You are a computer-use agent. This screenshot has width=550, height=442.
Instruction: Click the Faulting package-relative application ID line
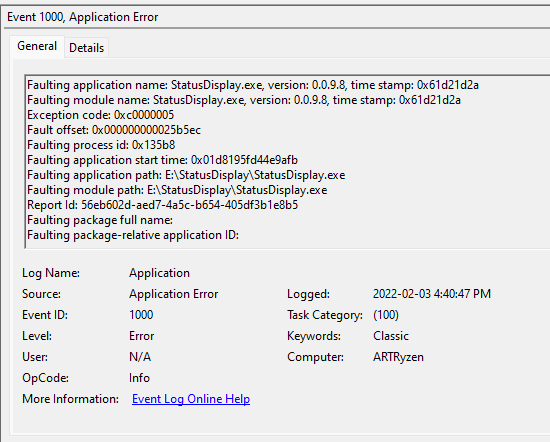(x=133, y=235)
